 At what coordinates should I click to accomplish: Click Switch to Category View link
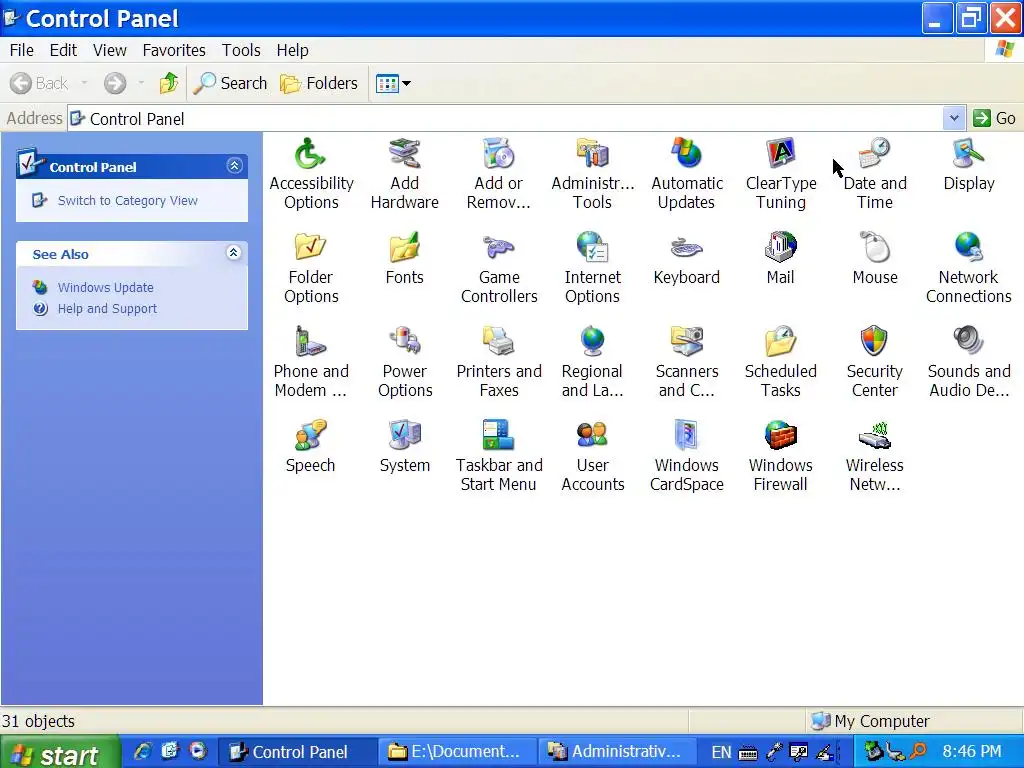(127, 200)
